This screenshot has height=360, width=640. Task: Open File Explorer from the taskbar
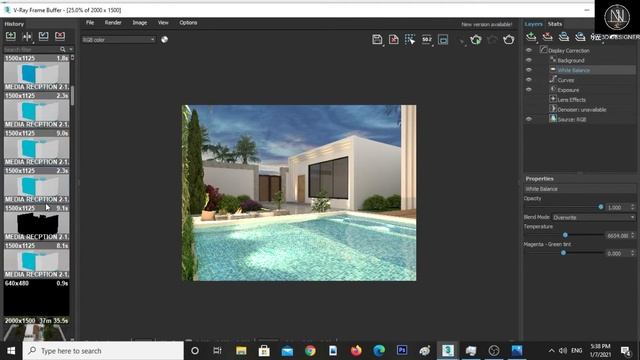241,351
